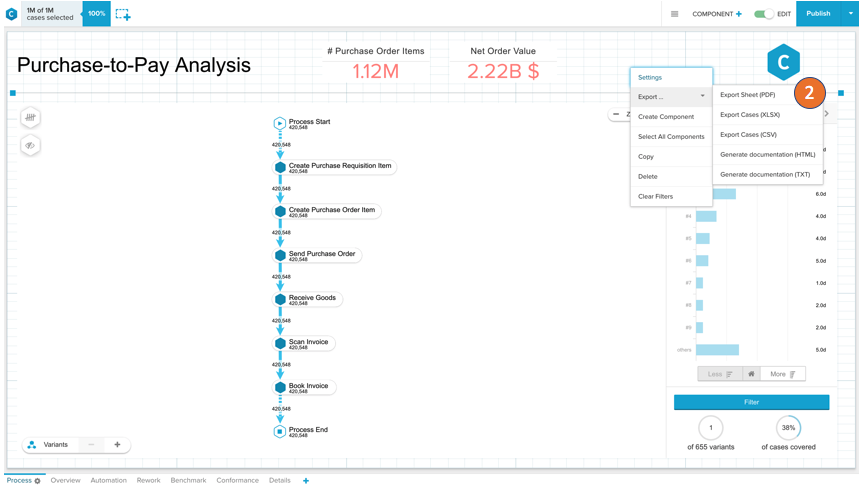Open the hamburger menu icon

click(x=674, y=14)
